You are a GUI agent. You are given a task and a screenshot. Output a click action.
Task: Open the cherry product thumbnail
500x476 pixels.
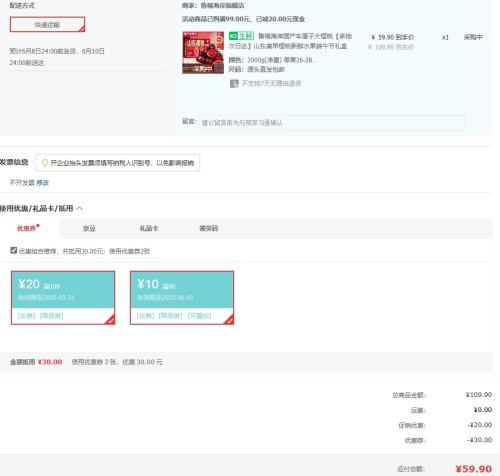coord(203,52)
